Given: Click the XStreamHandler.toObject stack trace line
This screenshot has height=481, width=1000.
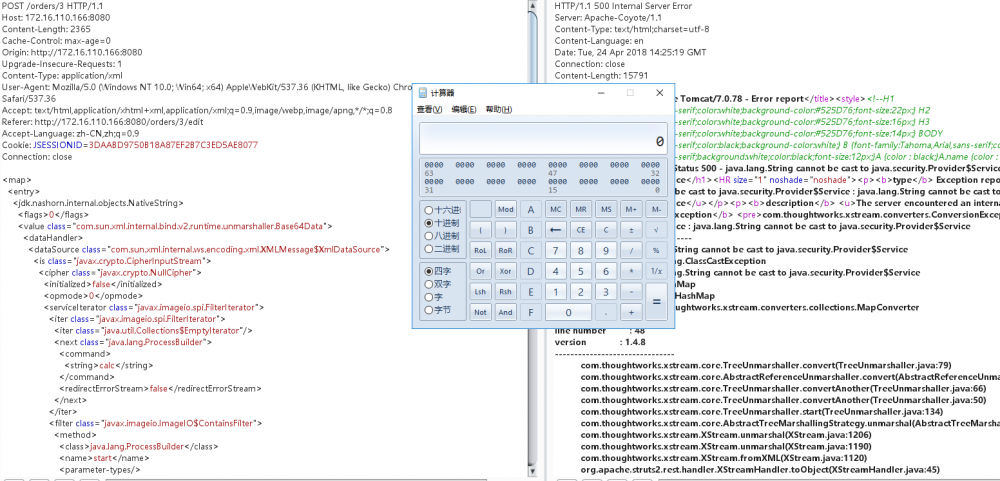Looking at the screenshot, I should tap(760, 470).
